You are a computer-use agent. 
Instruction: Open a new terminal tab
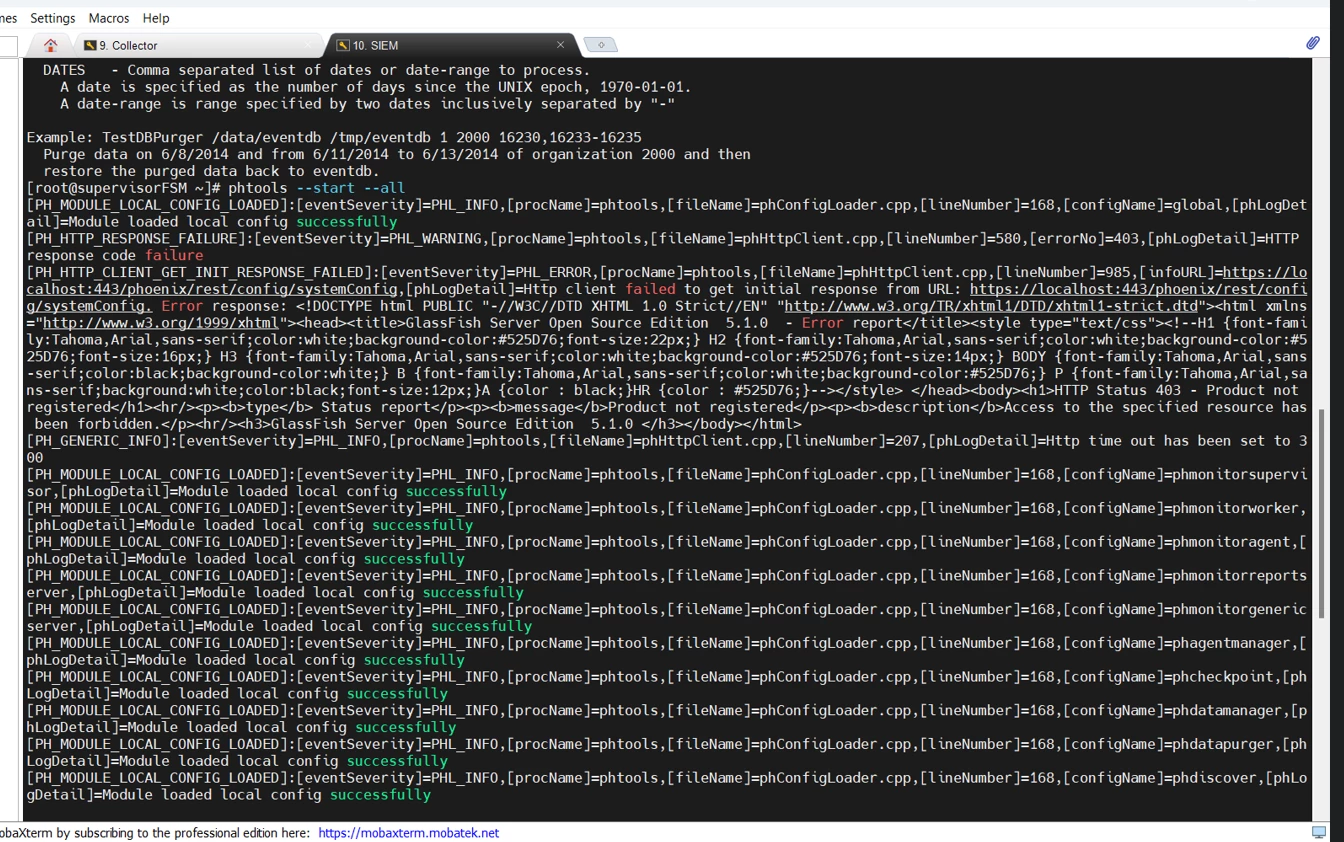[600, 45]
